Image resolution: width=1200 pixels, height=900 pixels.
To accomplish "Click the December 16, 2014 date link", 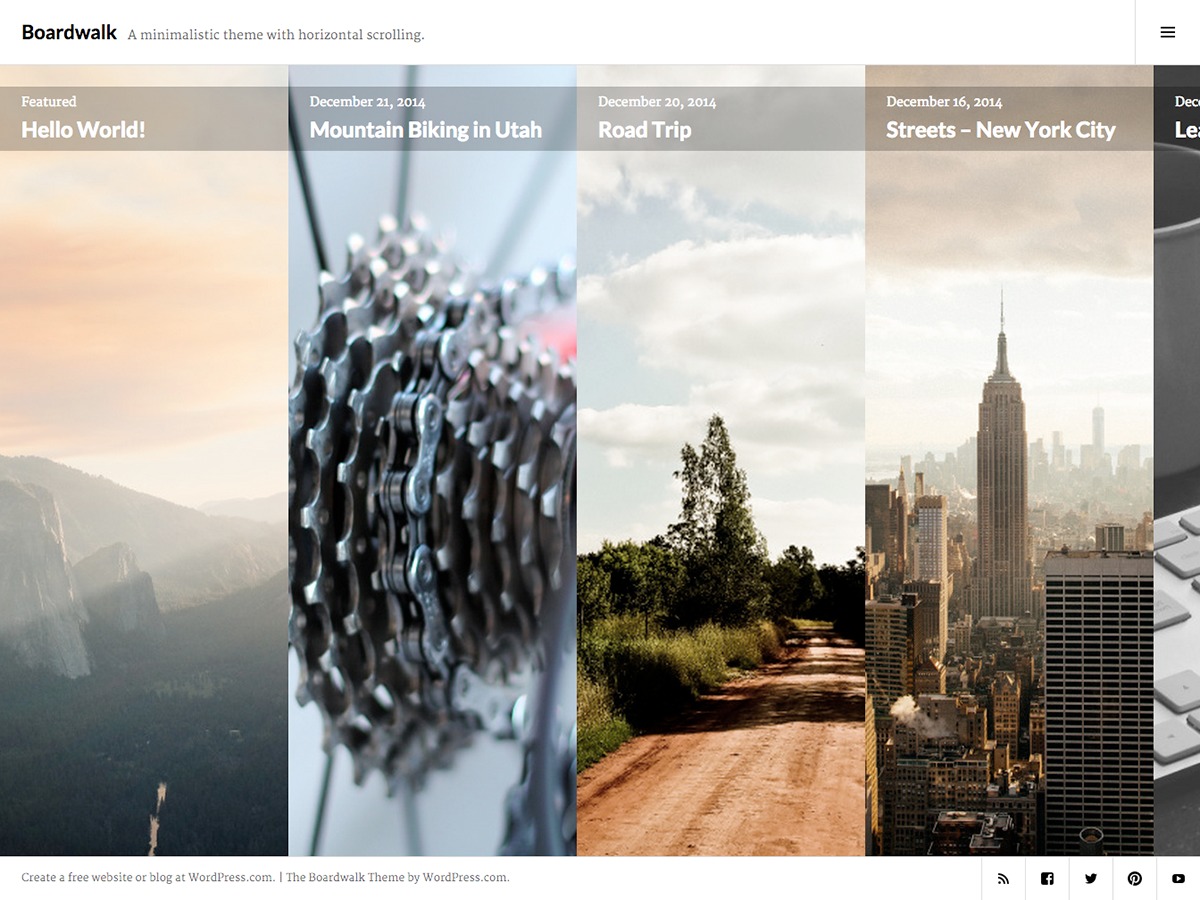I will pyautogui.click(x=944, y=101).
